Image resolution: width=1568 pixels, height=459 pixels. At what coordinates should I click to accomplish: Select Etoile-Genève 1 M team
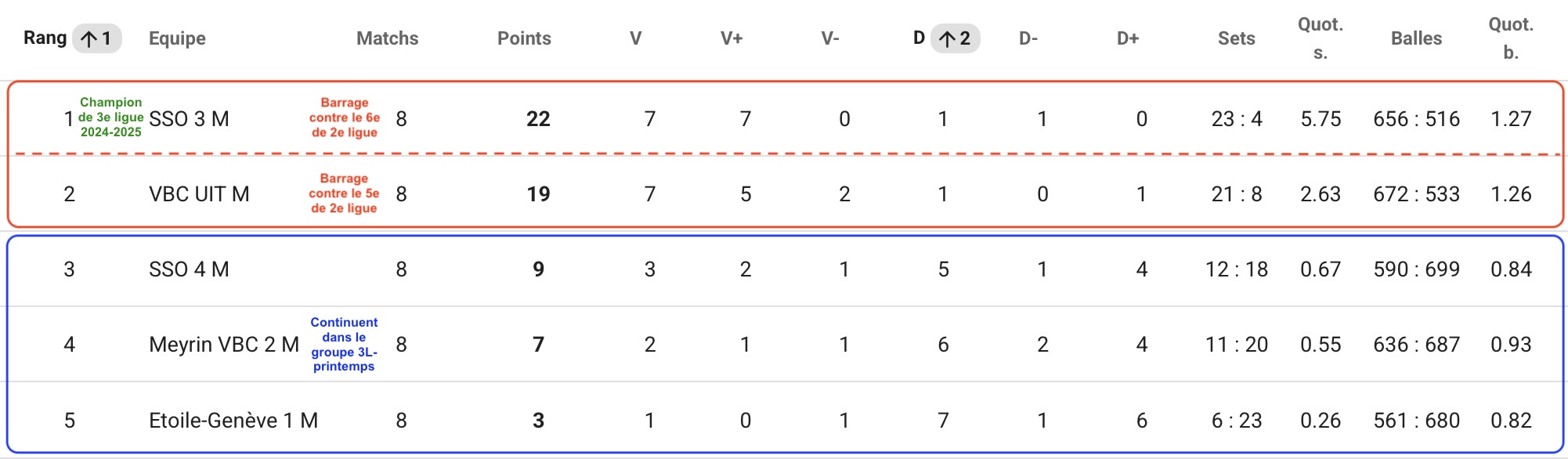(233, 421)
